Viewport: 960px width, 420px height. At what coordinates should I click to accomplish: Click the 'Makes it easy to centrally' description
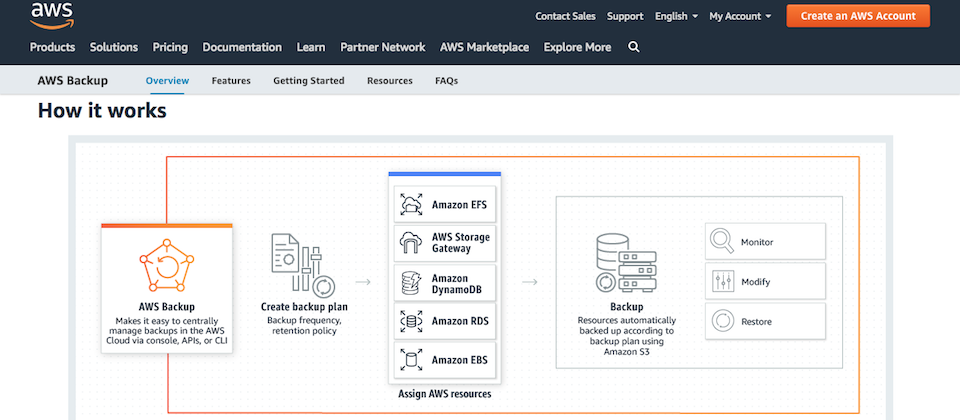[167, 331]
